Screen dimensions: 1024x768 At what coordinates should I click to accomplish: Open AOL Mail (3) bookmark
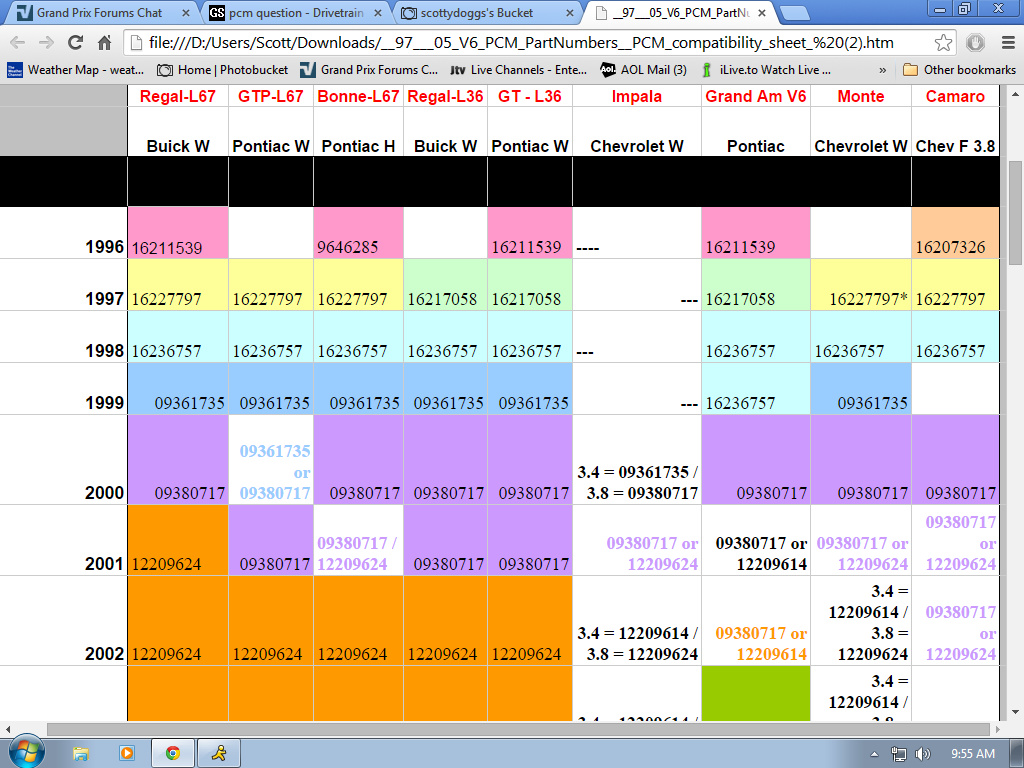(x=643, y=70)
